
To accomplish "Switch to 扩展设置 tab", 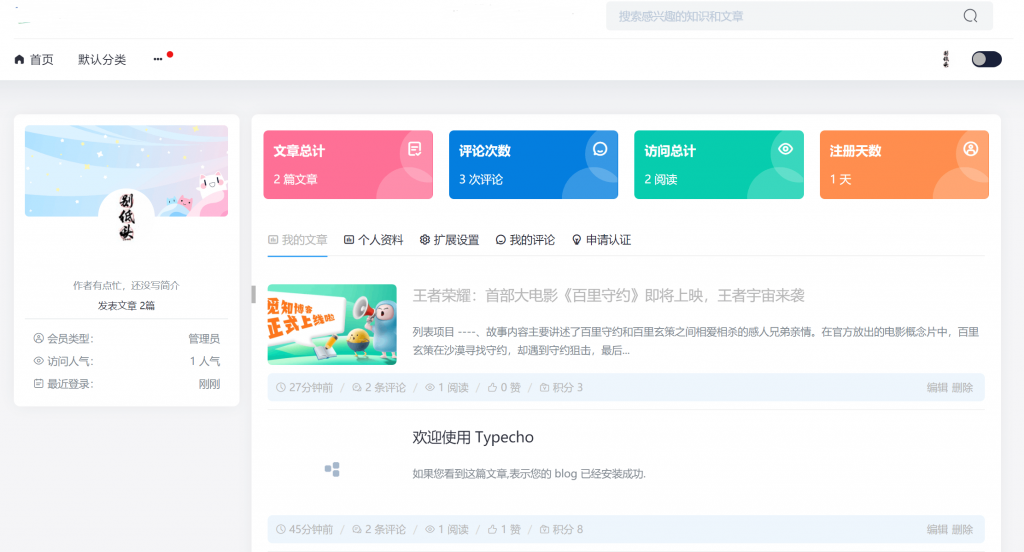I will [x=449, y=240].
